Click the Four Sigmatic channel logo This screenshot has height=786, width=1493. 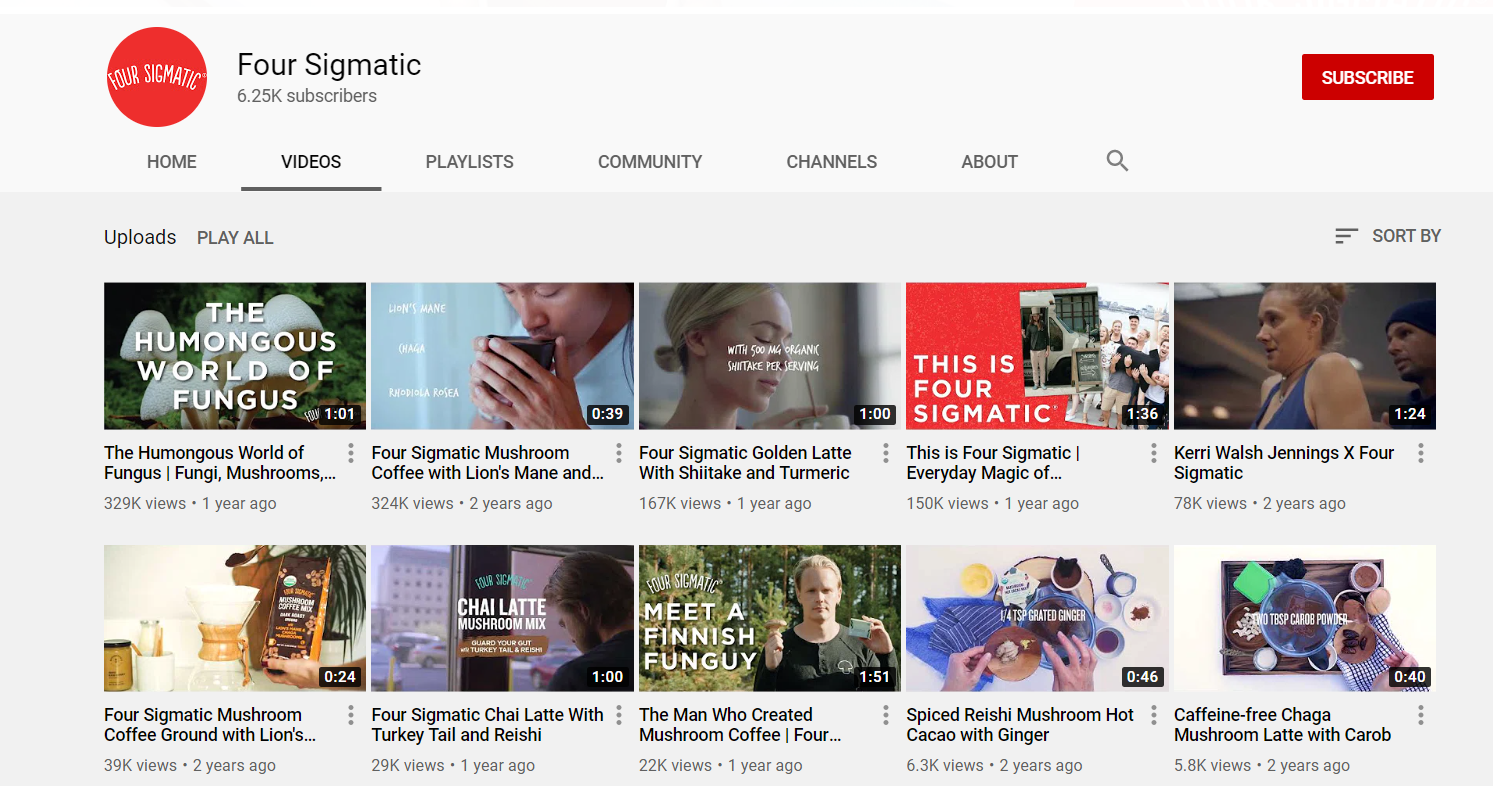point(157,78)
